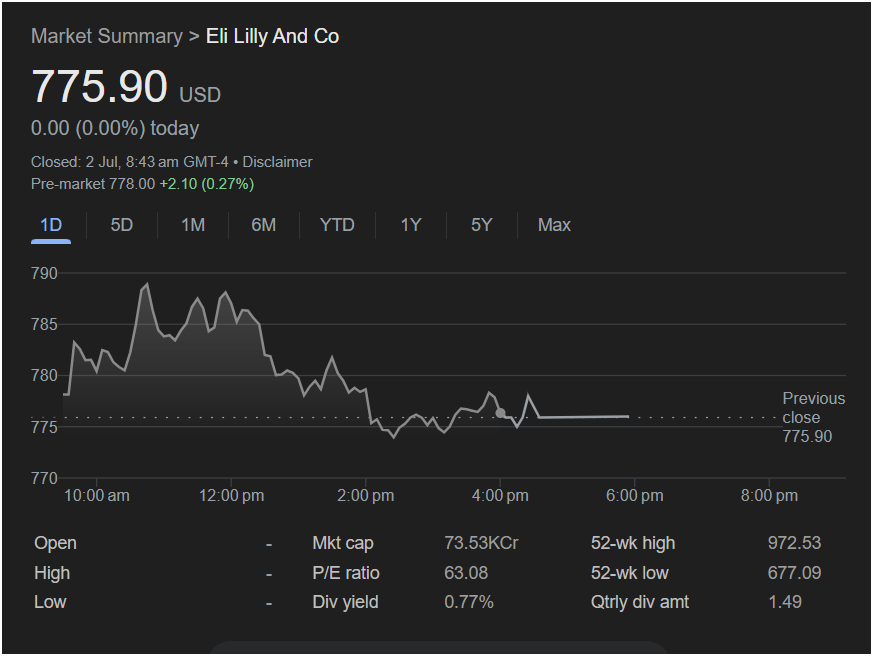873x656 pixels.
Task: View the 1Y chart range
Action: (x=411, y=225)
